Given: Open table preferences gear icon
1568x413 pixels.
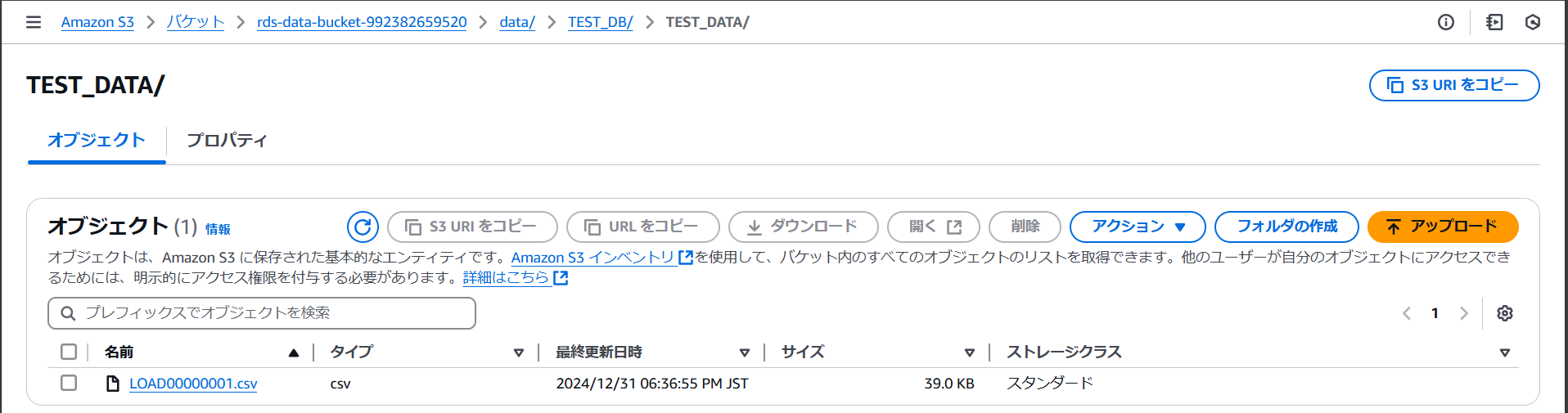Looking at the screenshot, I should pyautogui.click(x=1504, y=313).
